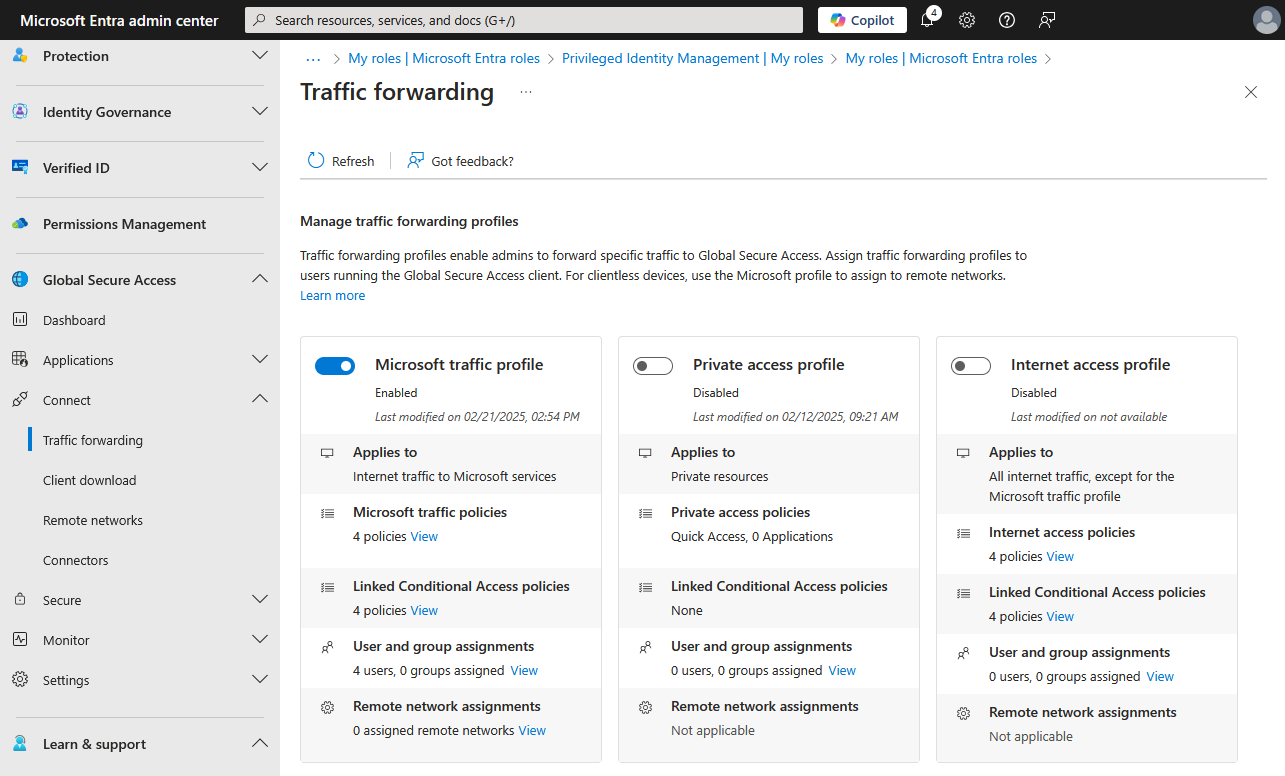Click the Global Secure Access globe icon
The width and height of the screenshot is (1285, 776).
point(20,280)
